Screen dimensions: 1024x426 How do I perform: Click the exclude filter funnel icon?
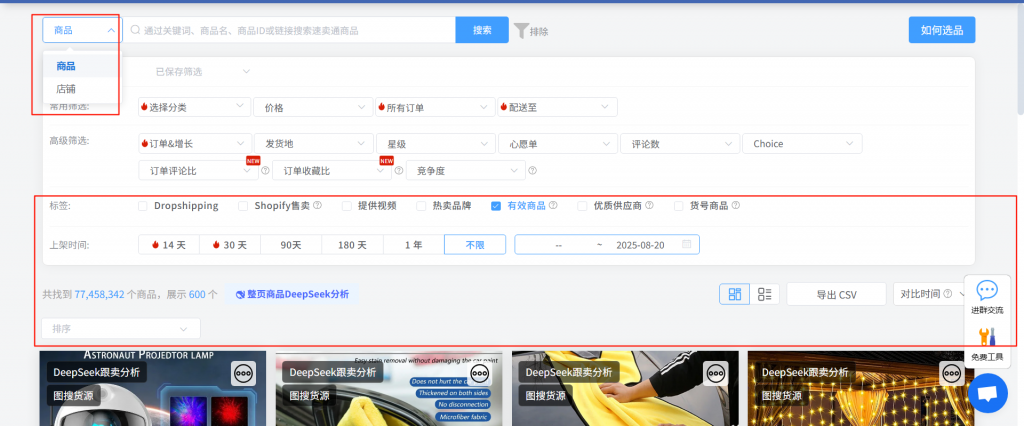[x=520, y=31]
